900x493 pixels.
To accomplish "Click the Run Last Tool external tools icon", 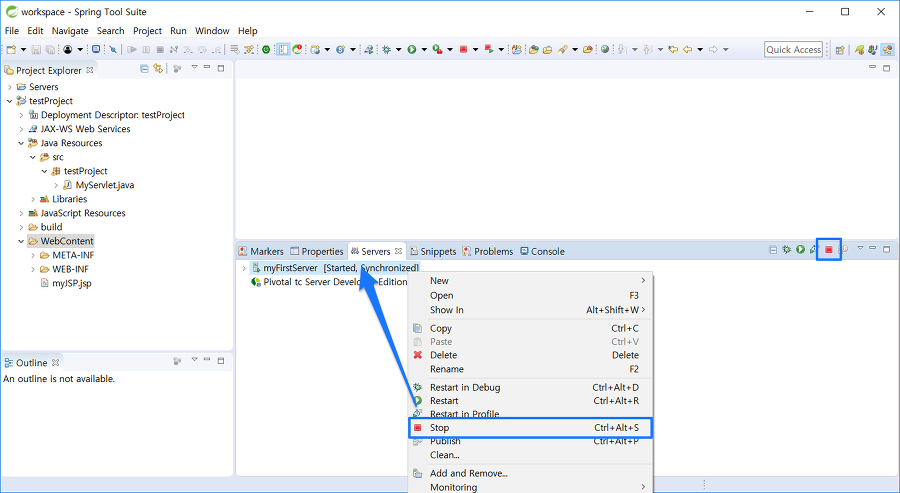I will pos(437,49).
